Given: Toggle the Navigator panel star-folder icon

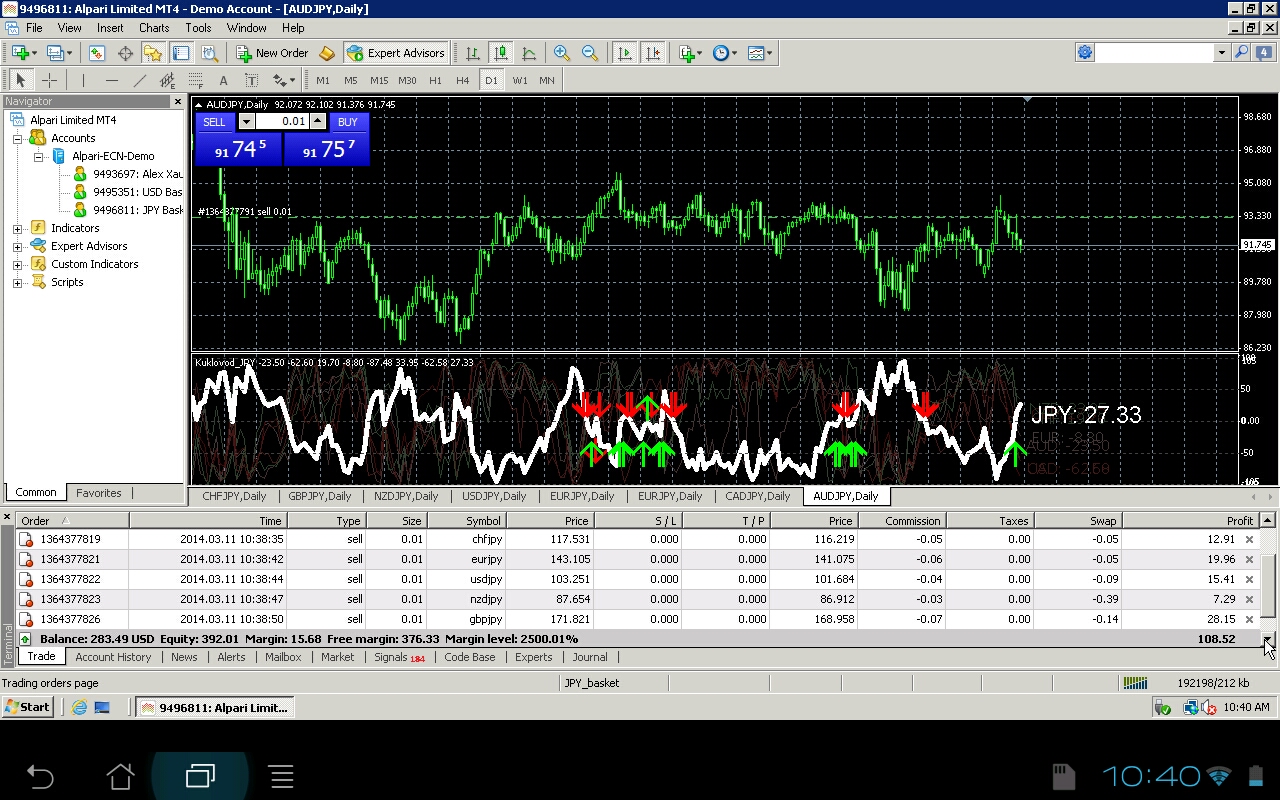Looking at the screenshot, I should click(153, 53).
